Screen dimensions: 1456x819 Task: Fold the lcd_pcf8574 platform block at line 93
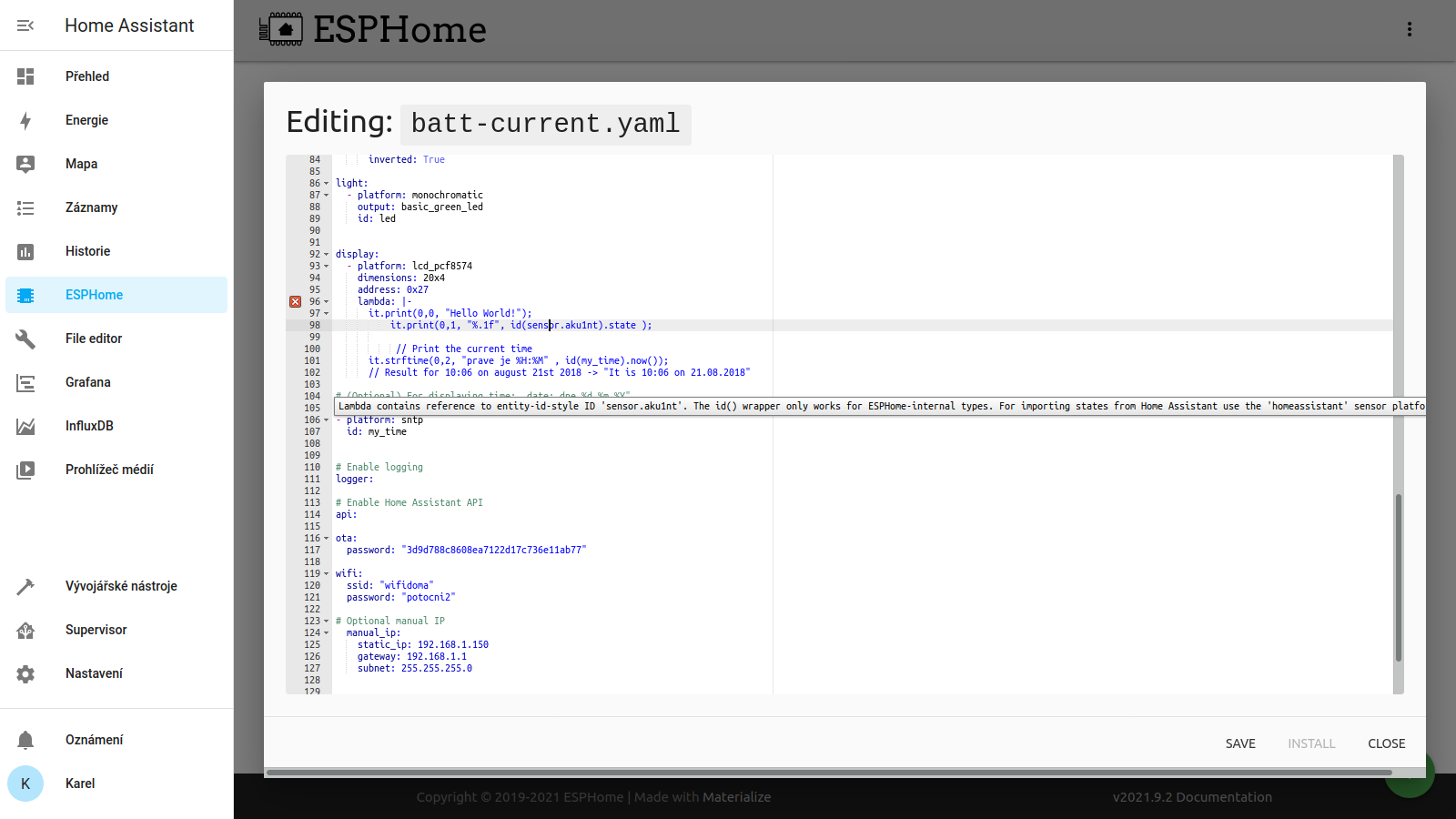[x=327, y=266]
